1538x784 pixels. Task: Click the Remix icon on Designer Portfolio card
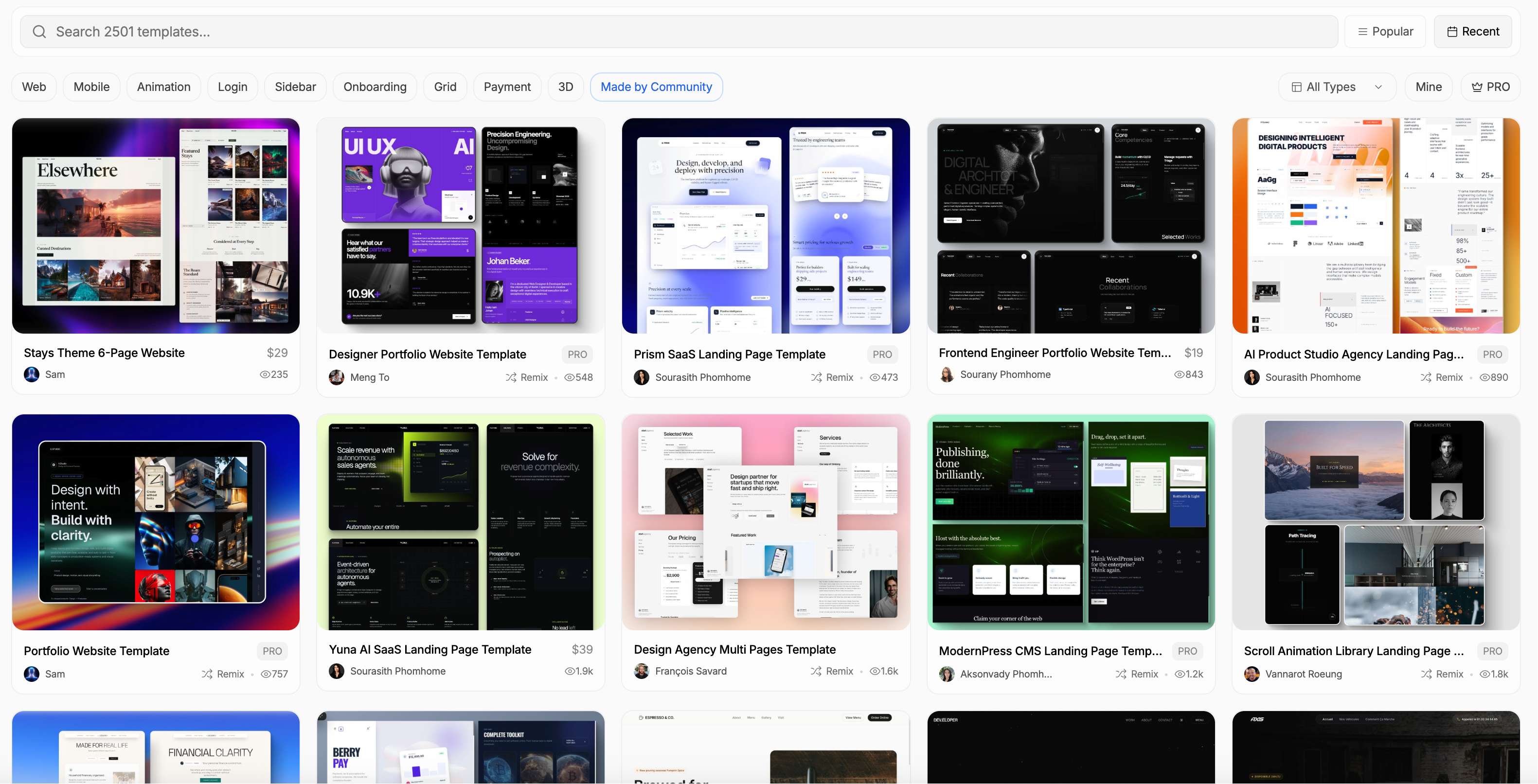point(511,377)
